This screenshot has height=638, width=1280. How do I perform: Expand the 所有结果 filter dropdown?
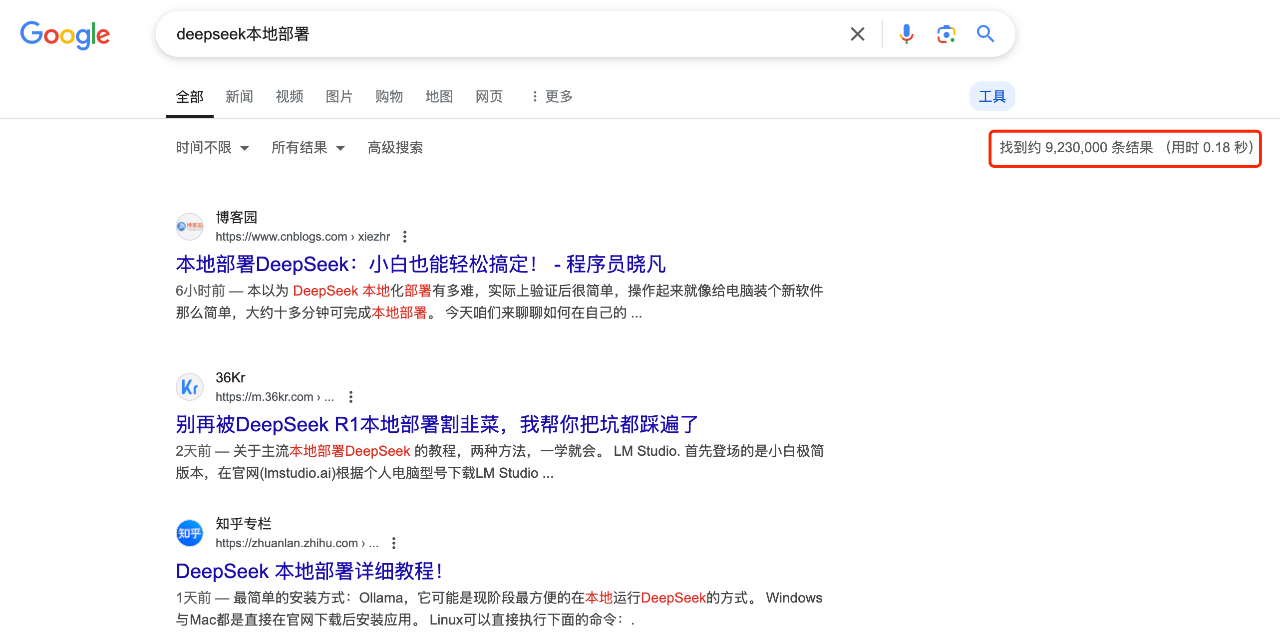(x=308, y=147)
